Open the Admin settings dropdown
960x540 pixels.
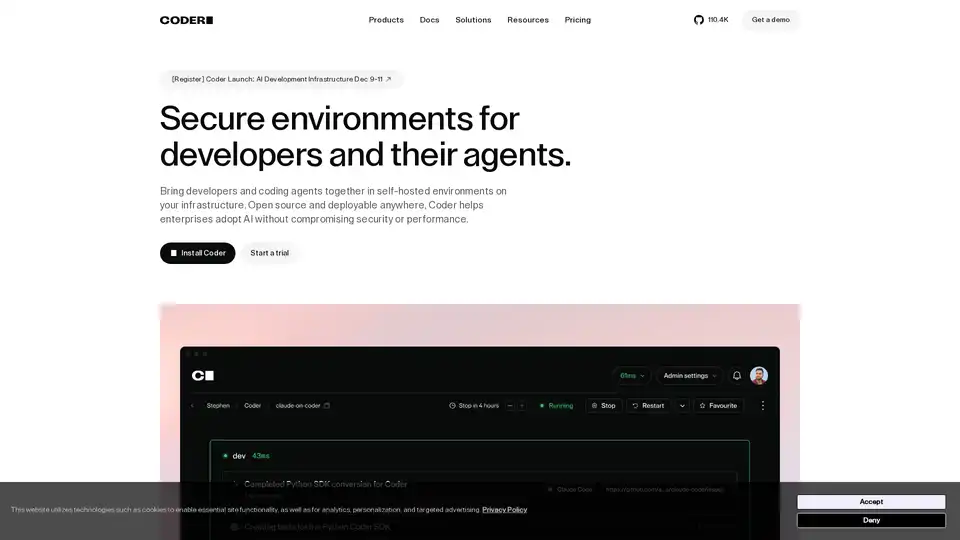click(x=691, y=376)
